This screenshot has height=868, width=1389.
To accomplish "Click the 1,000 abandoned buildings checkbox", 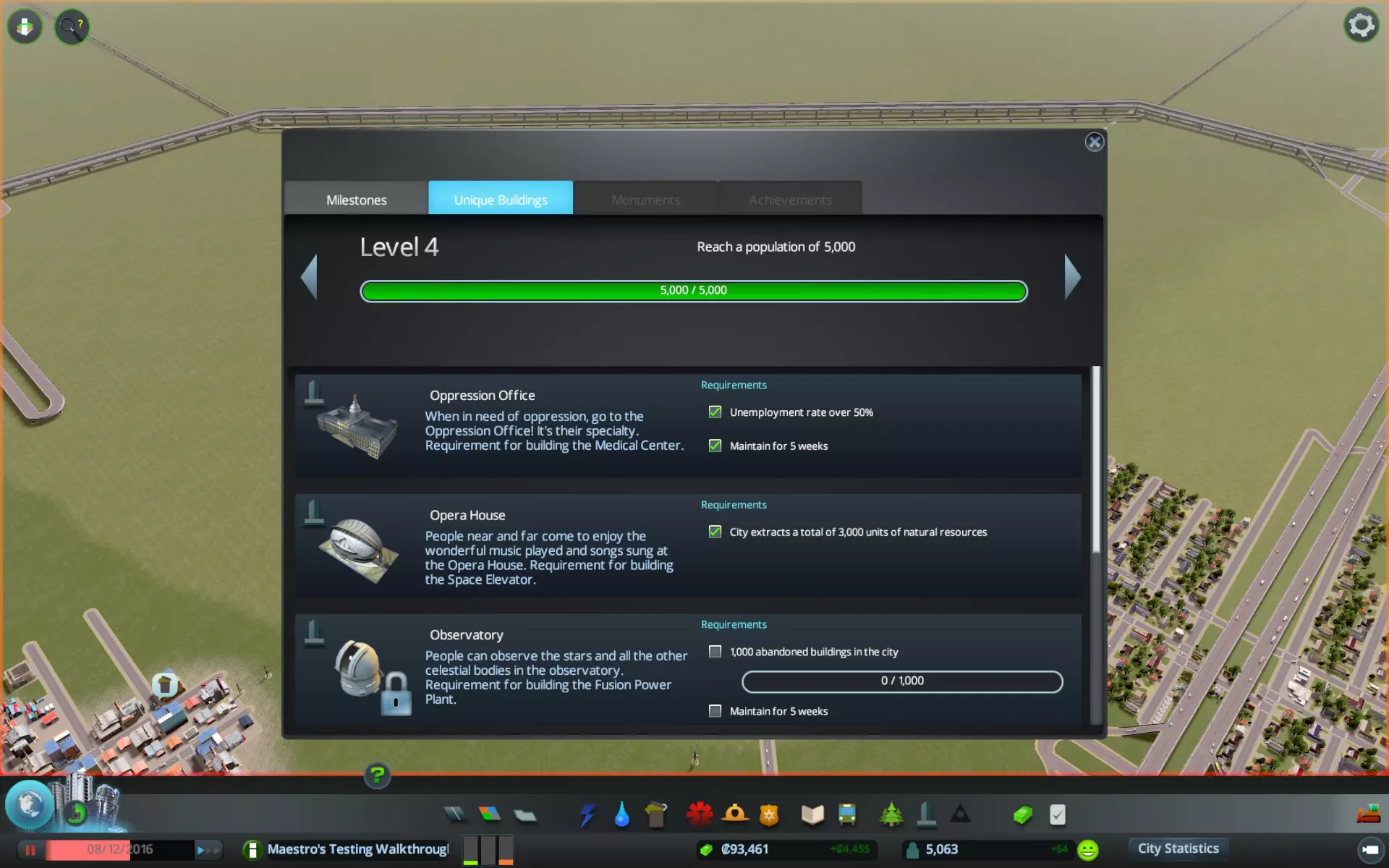I will pyautogui.click(x=715, y=652).
